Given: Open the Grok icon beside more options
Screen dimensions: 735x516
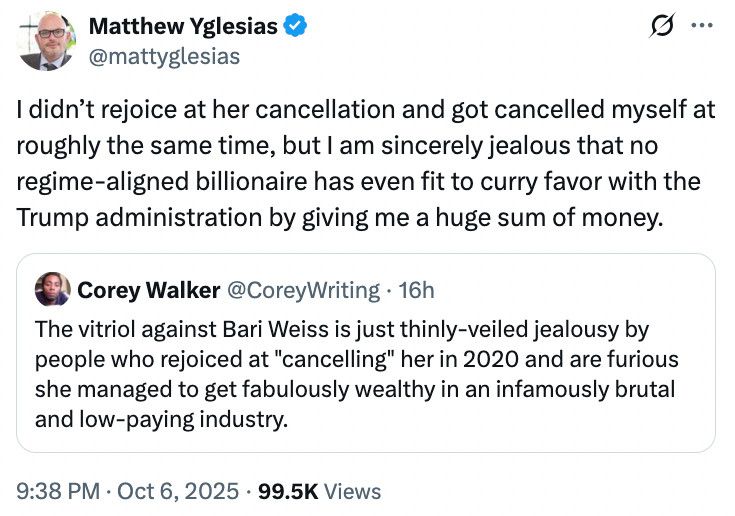Looking at the screenshot, I should (660, 28).
